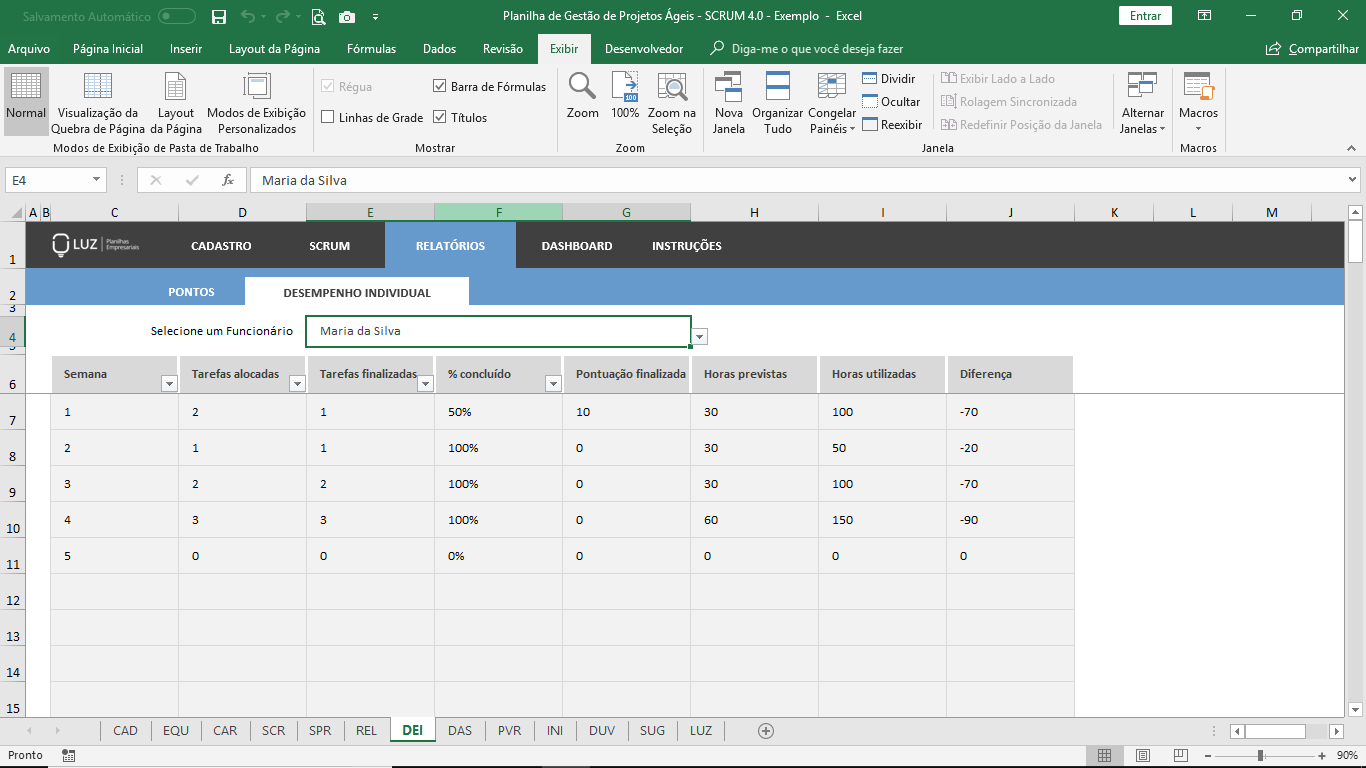Click the save icon in title bar
Image resolution: width=1366 pixels, height=768 pixels.
[x=219, y=16]
